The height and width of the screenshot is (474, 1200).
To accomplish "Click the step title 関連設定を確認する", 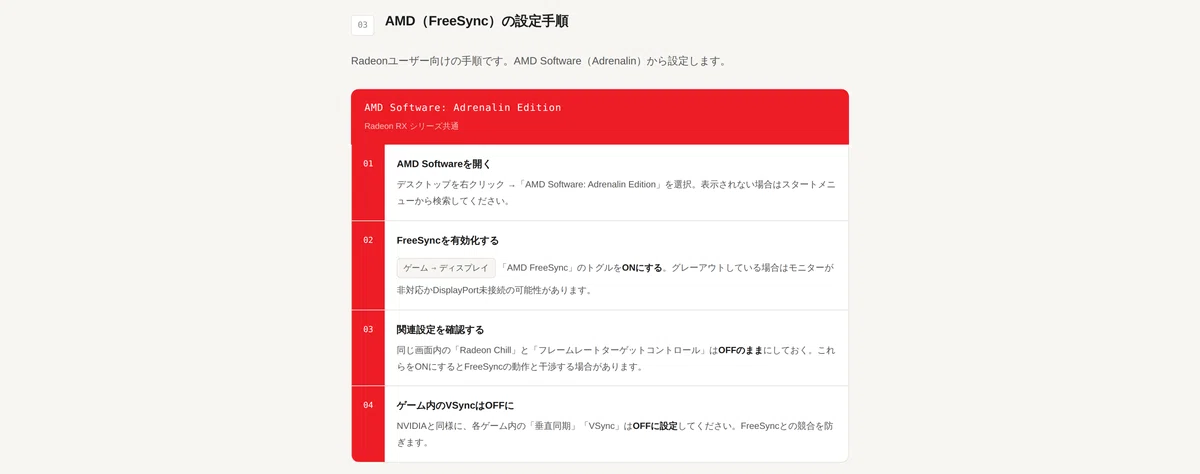I will click(440, 330).
